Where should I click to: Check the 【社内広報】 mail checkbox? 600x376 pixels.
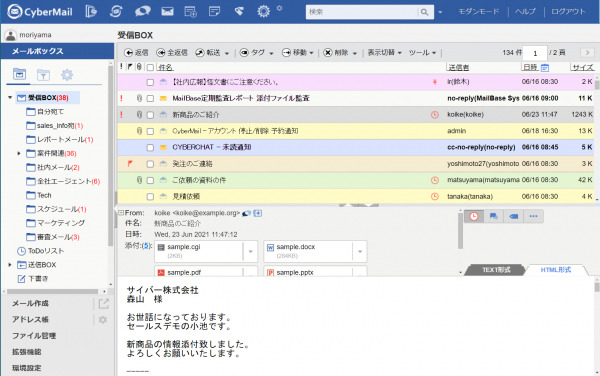(x=150, y=82)
